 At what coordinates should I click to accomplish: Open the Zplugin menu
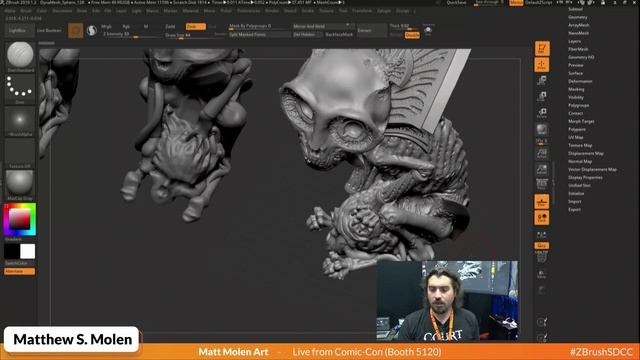(384, 11)
